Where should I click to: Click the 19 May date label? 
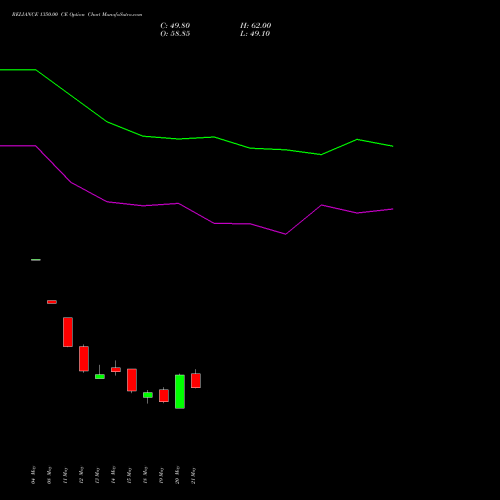click(161, 475)
